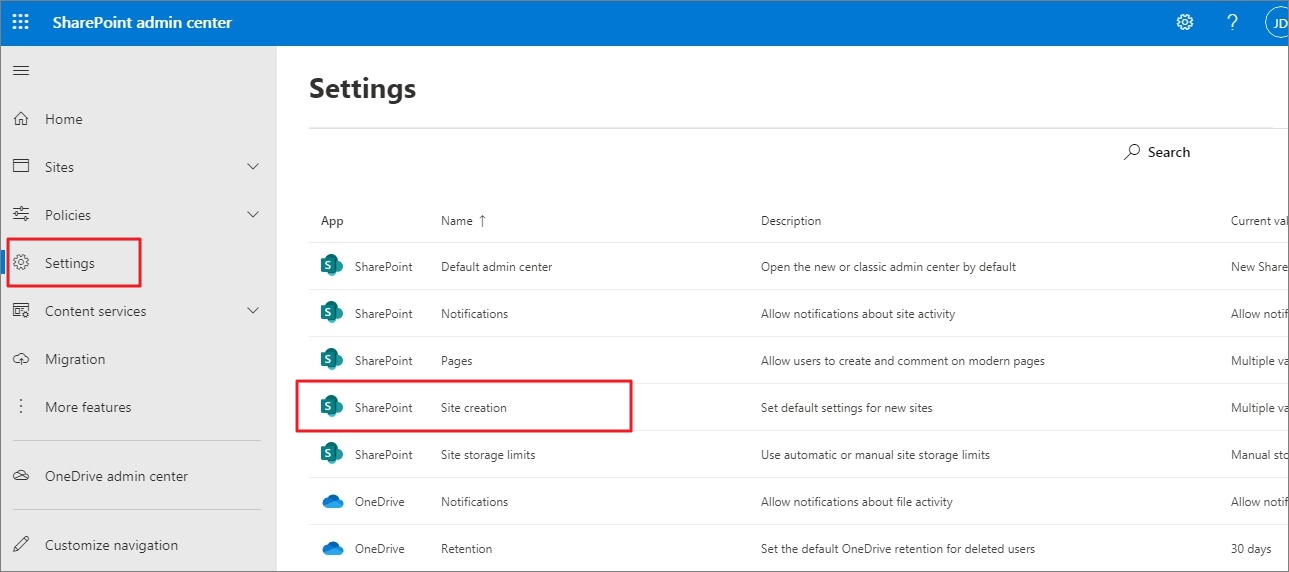Viewport: 1289px width, 572px height.
Task: Open the app launcher waffle icon
Action: click(20, 22)
